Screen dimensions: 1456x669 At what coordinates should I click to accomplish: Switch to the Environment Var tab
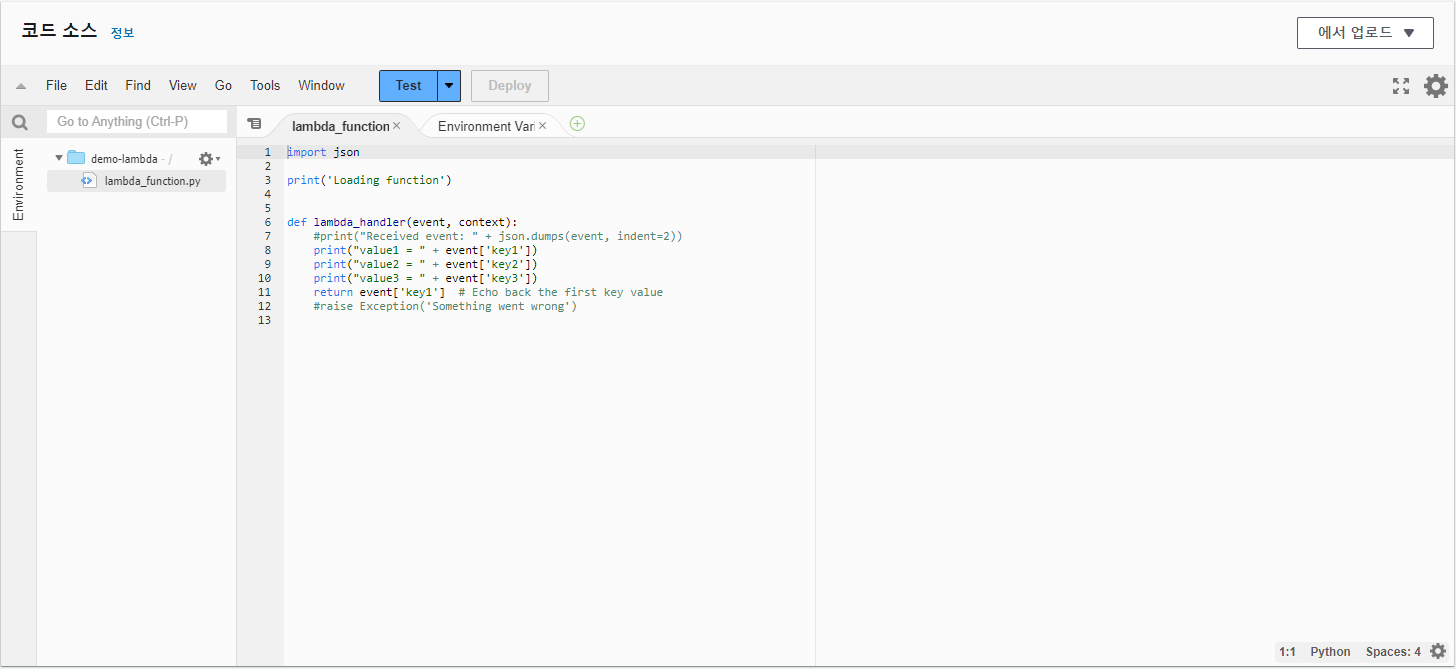(x=486, y=126)
